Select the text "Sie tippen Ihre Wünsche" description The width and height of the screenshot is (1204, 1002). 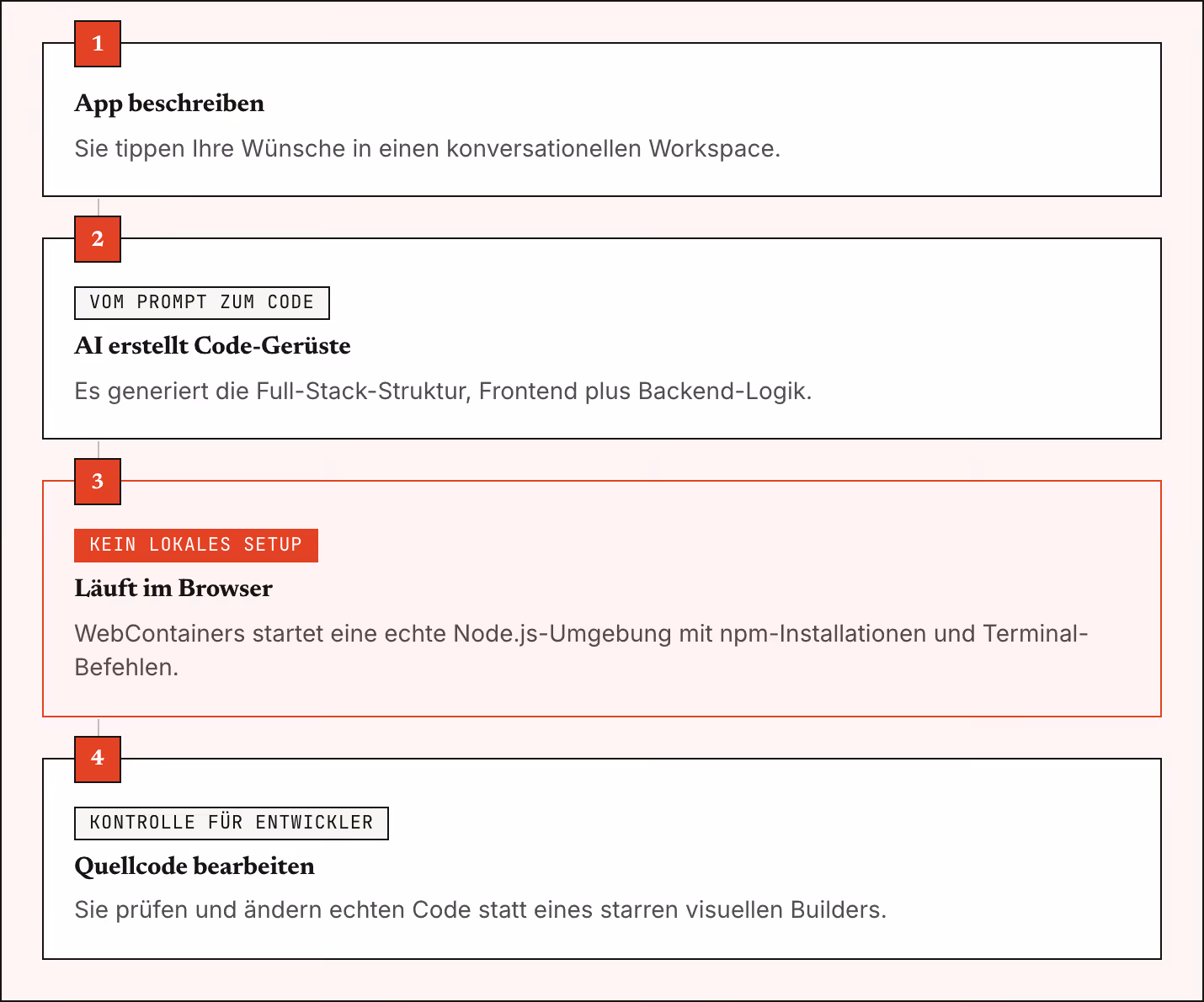[x=428, y=149]
